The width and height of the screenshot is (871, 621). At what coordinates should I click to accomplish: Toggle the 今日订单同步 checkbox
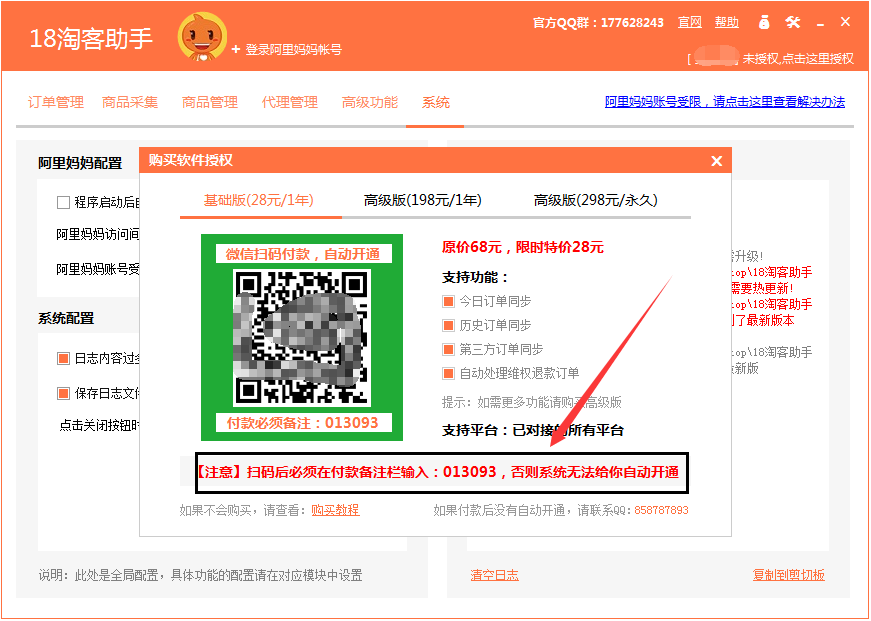click(x=449, y=301)
